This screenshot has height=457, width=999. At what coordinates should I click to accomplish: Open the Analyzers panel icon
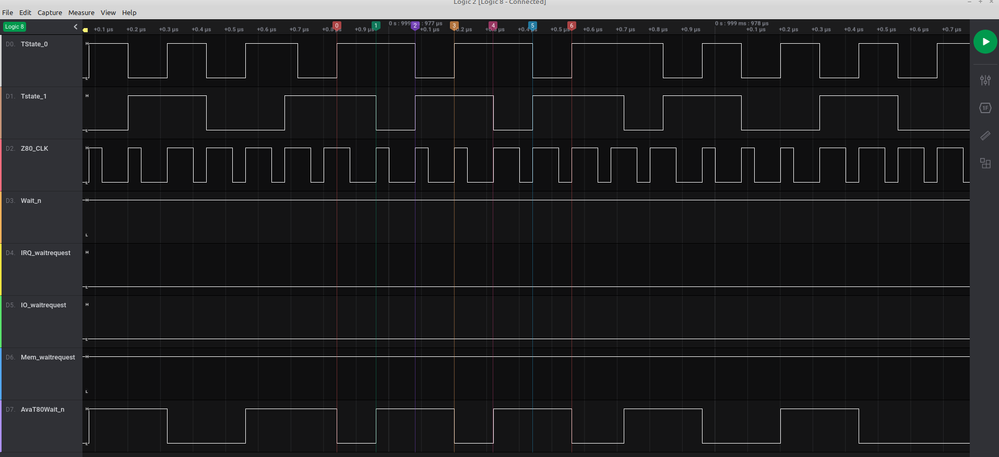[985, 108]
